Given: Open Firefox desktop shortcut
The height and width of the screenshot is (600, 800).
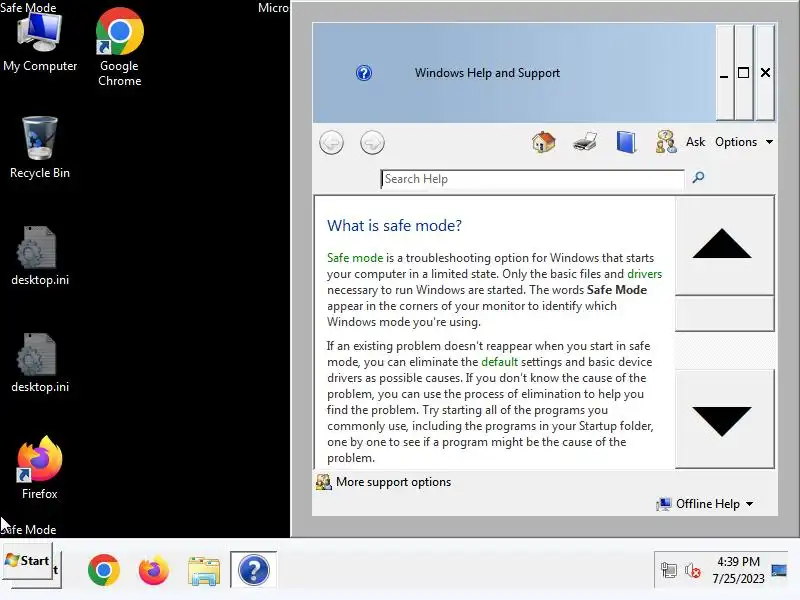Looking at the screenshot, I should tap(40, 467).
